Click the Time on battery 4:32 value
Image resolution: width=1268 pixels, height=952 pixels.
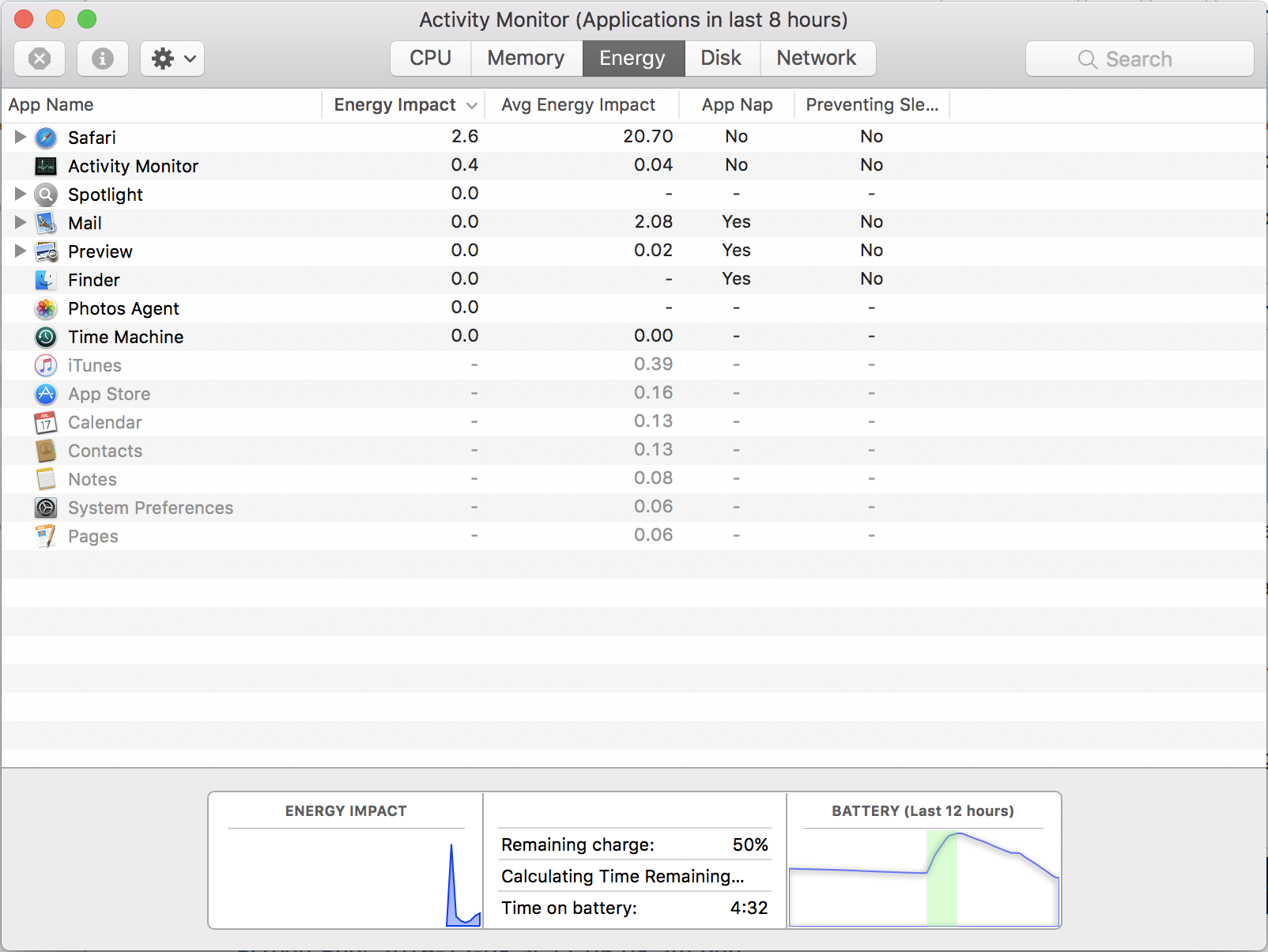749,908
